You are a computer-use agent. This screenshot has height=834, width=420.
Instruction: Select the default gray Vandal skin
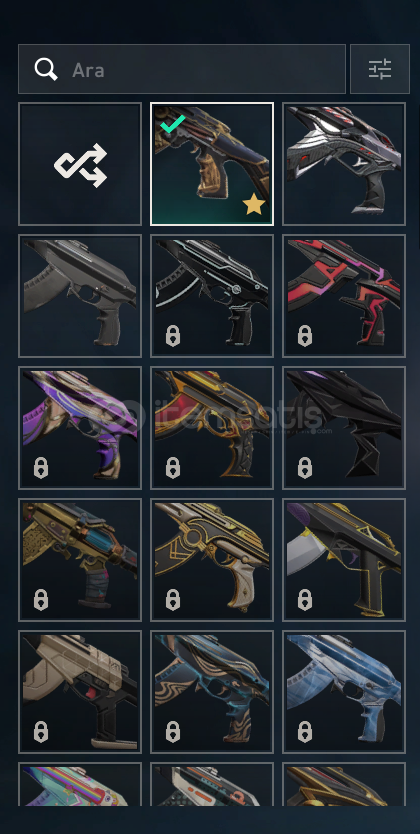80,296
